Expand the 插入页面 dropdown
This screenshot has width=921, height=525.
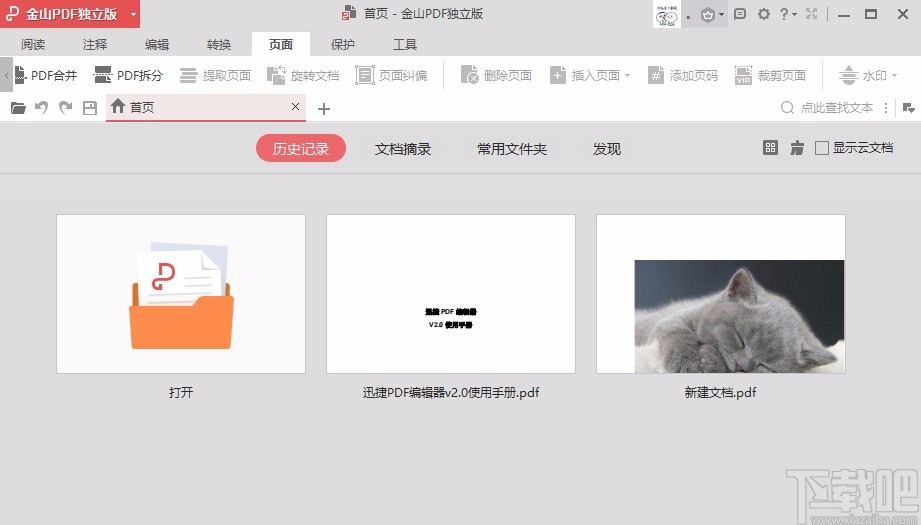[x=627, y=75]
